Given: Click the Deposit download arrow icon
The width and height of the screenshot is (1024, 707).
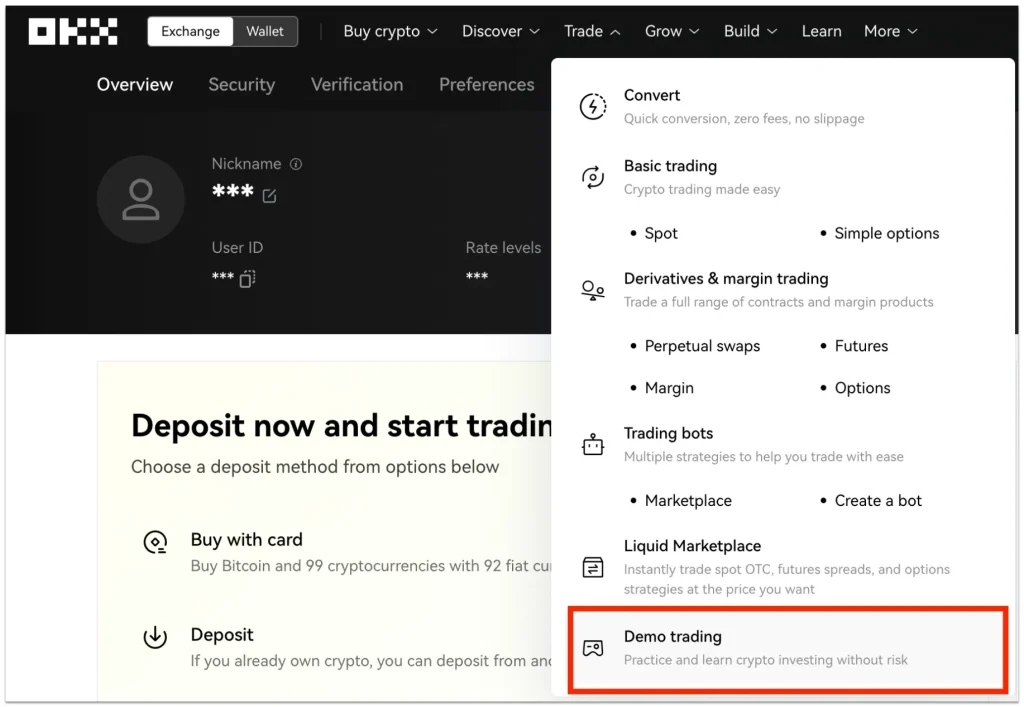Looking at the screenshot, I should (x=155, y=636).
